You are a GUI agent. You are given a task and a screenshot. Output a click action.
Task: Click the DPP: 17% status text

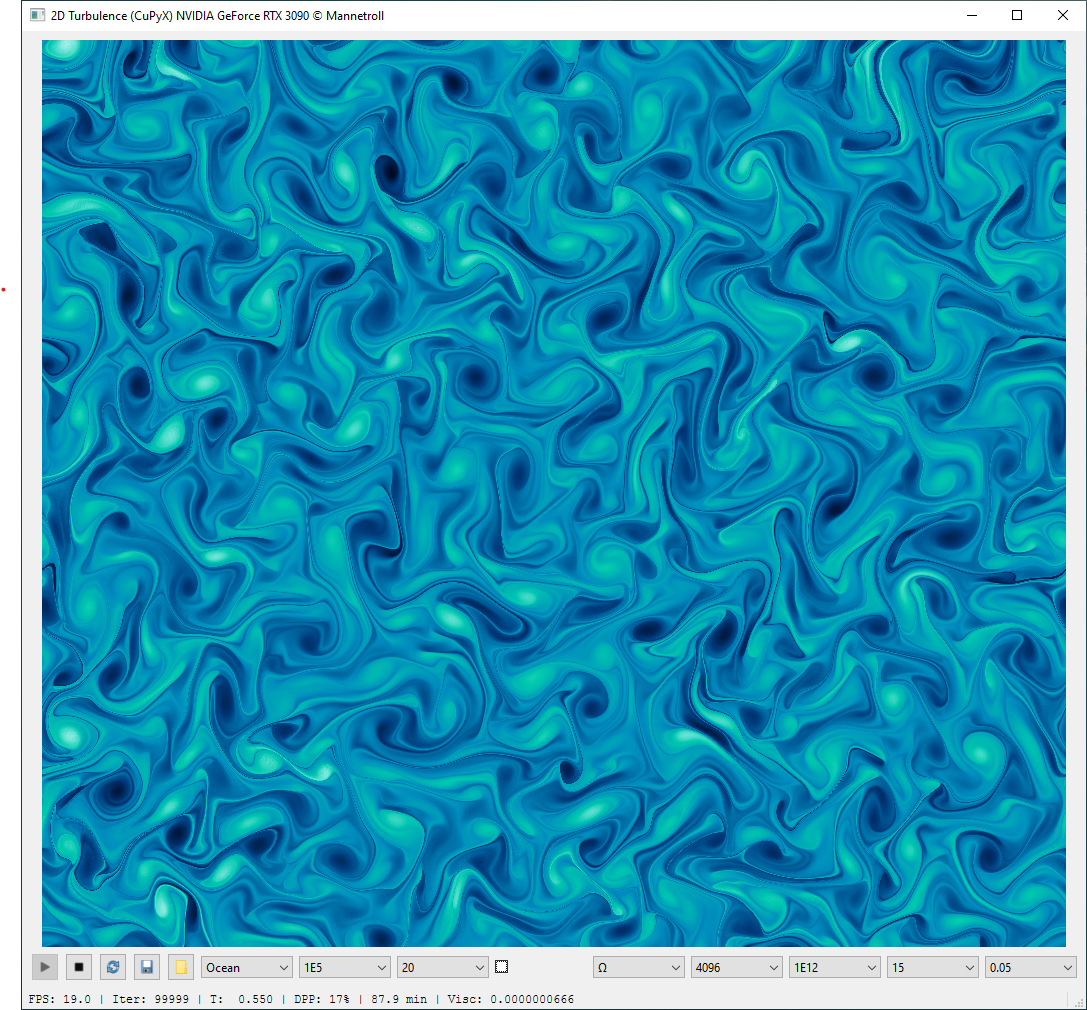[322, 999]
